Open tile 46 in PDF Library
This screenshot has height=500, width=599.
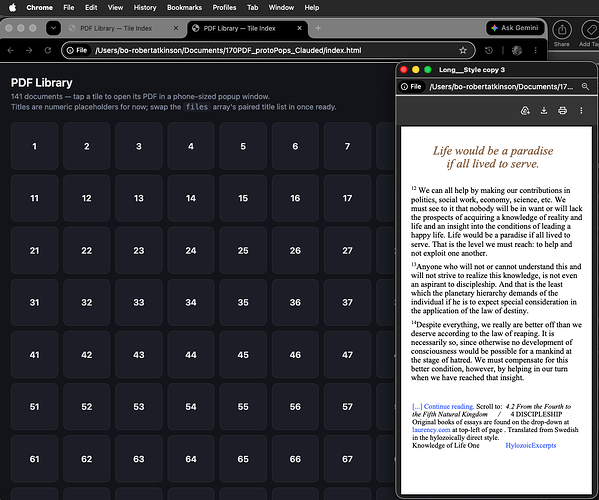tap(295, 354)
